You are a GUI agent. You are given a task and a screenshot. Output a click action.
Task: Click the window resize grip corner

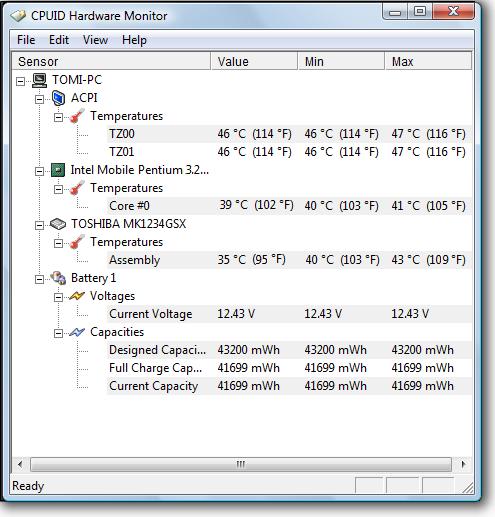468,487
